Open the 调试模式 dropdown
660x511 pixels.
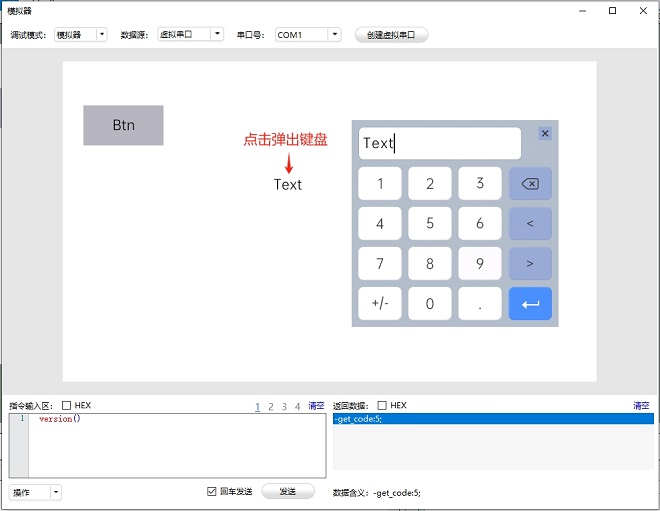point(80,35)
